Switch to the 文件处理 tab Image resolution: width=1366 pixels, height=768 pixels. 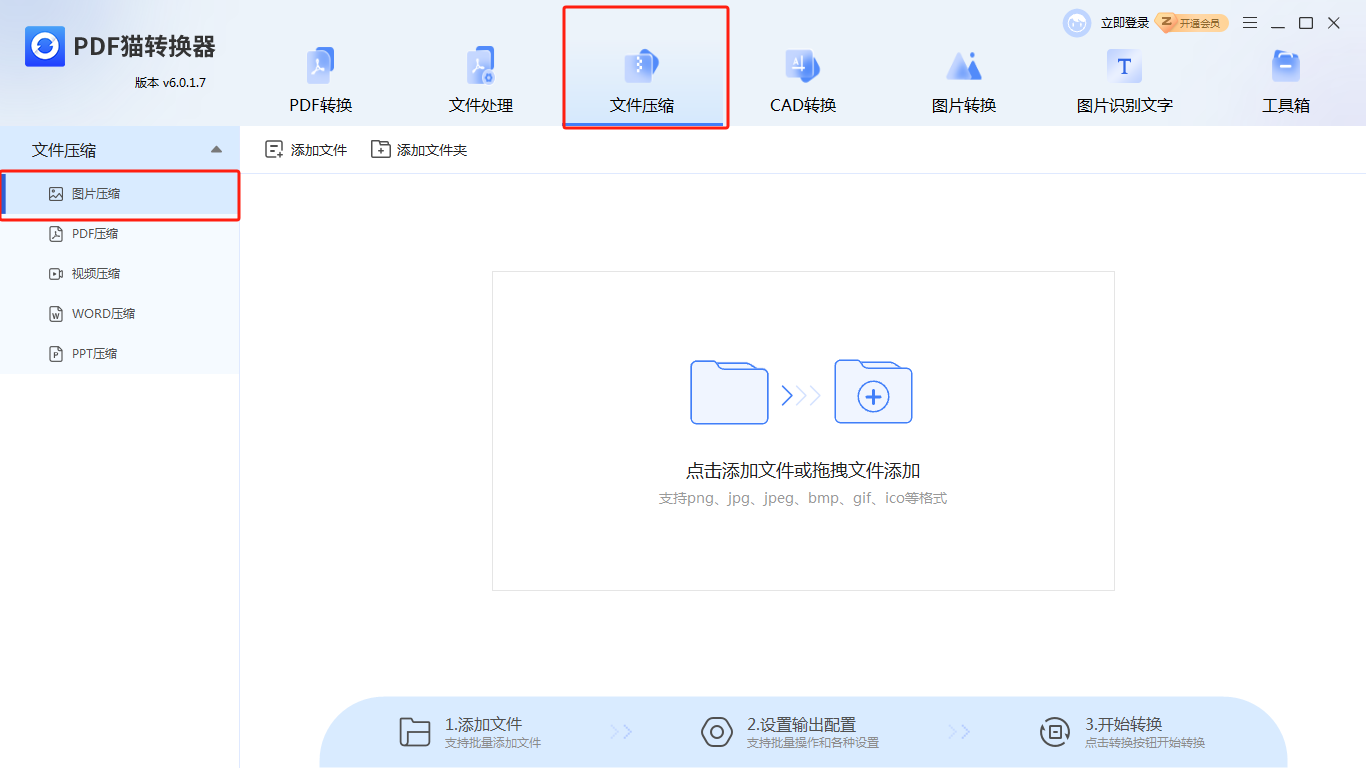[481, 82]
